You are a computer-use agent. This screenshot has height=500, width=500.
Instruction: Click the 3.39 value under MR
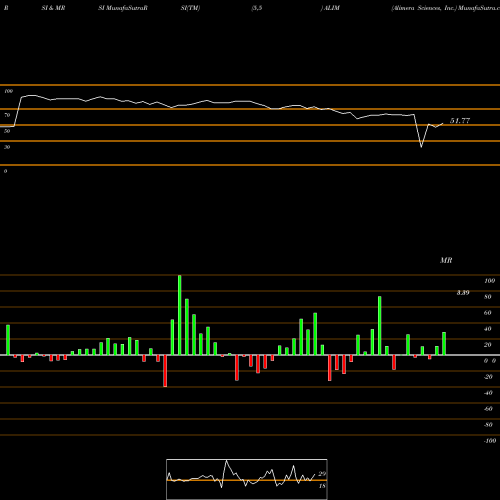click(463, 293)
